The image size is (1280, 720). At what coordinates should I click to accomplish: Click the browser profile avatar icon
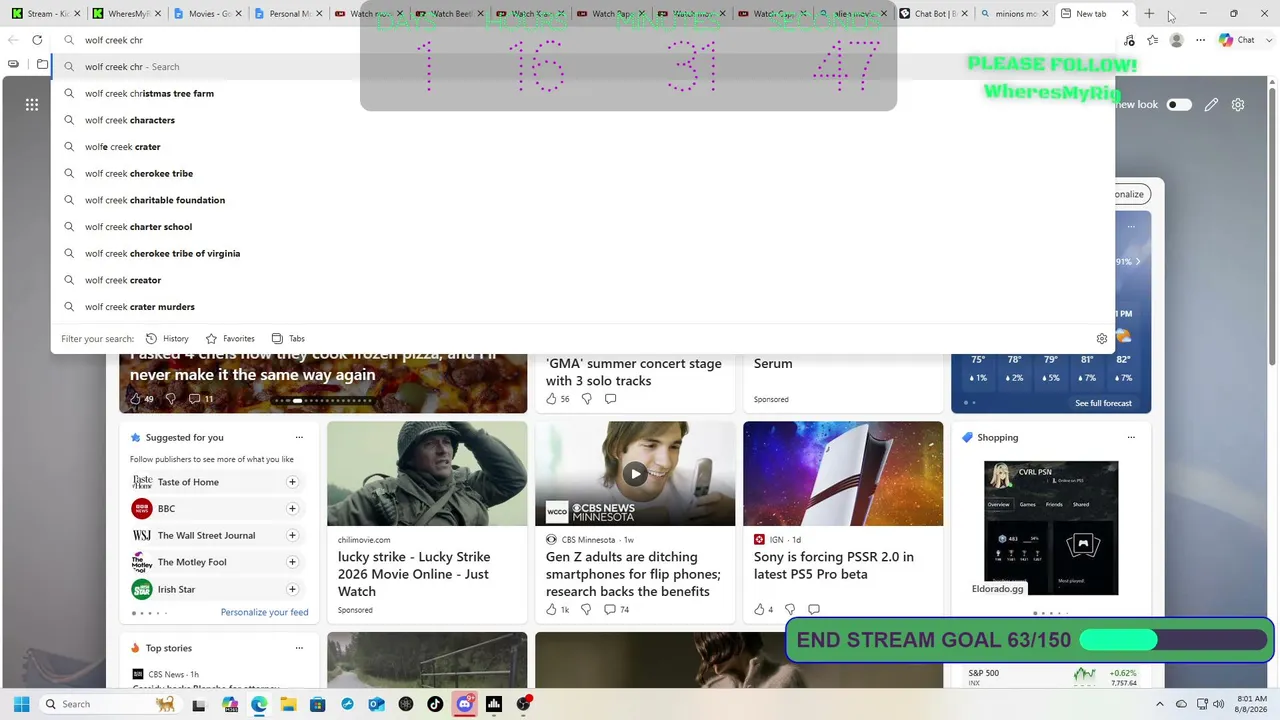(x=1177, y=40)
